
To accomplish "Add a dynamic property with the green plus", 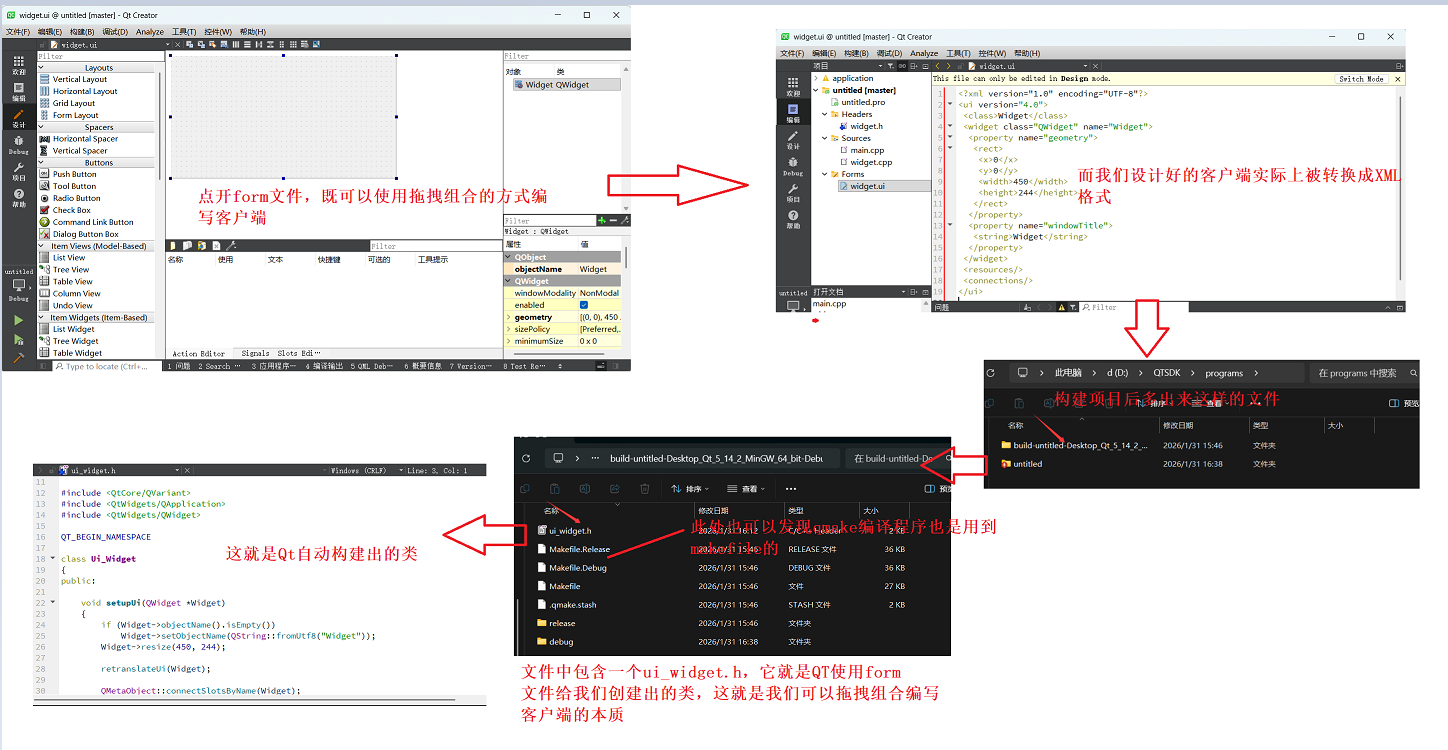I will coord(601,220).
